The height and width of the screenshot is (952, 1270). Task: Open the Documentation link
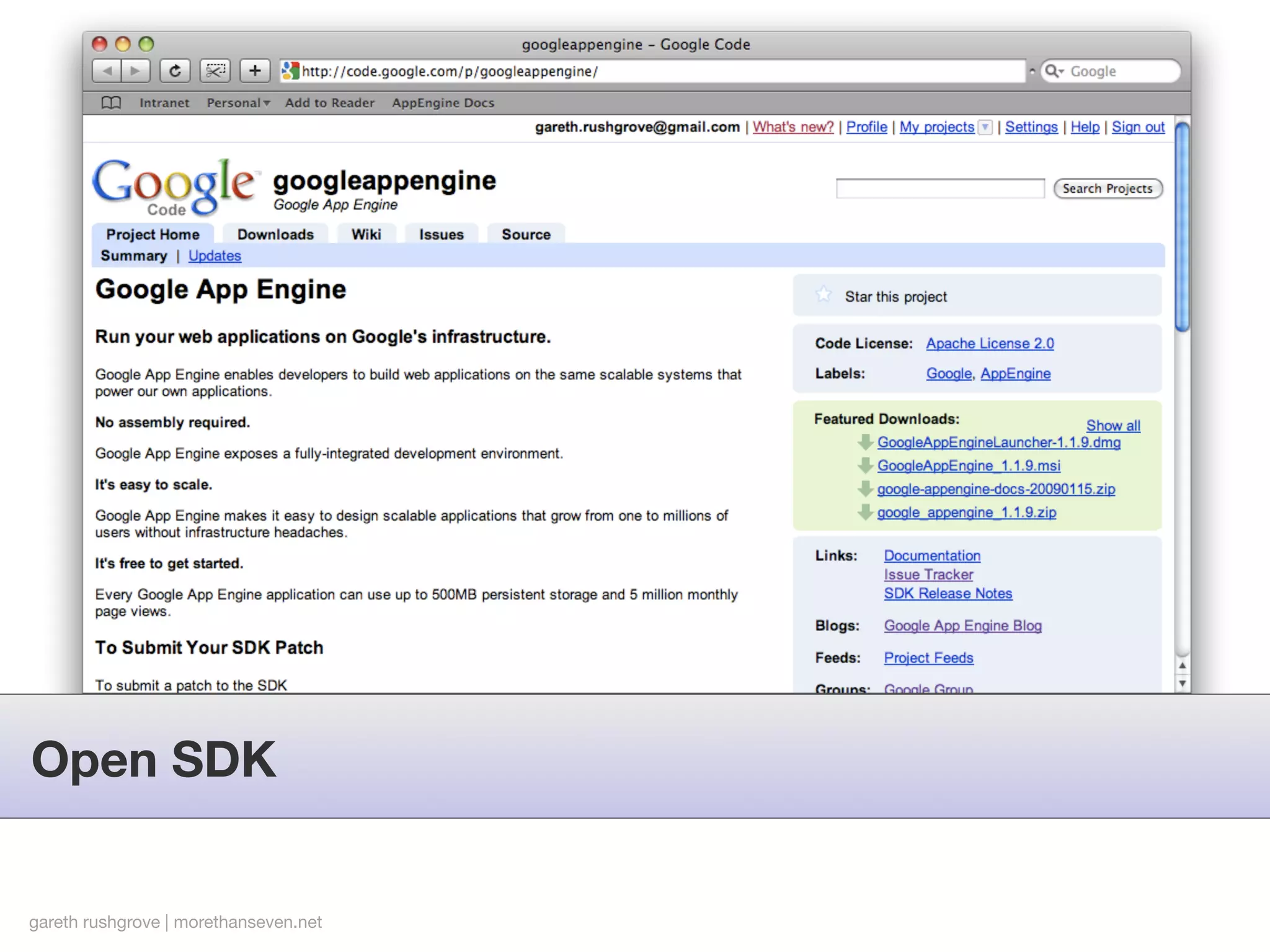[932, 556]
